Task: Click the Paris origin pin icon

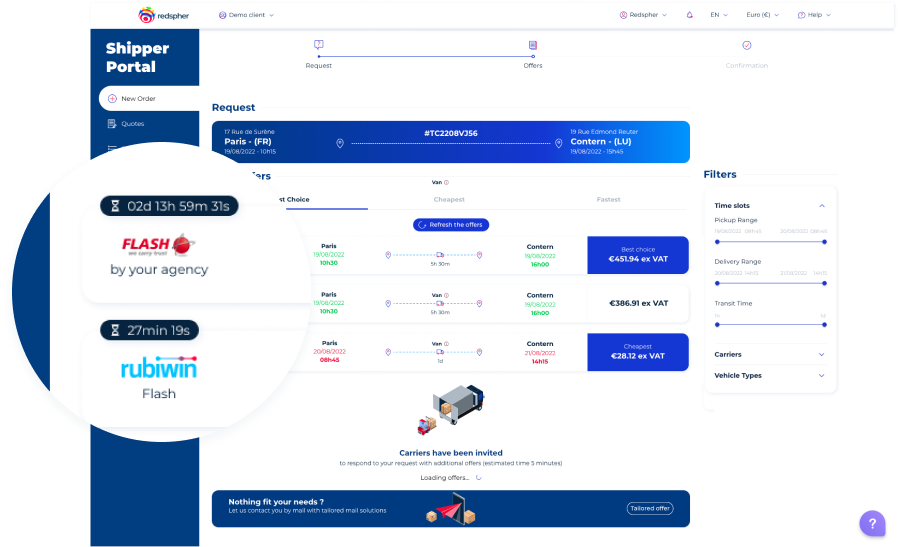Action: tap(340, 143)
